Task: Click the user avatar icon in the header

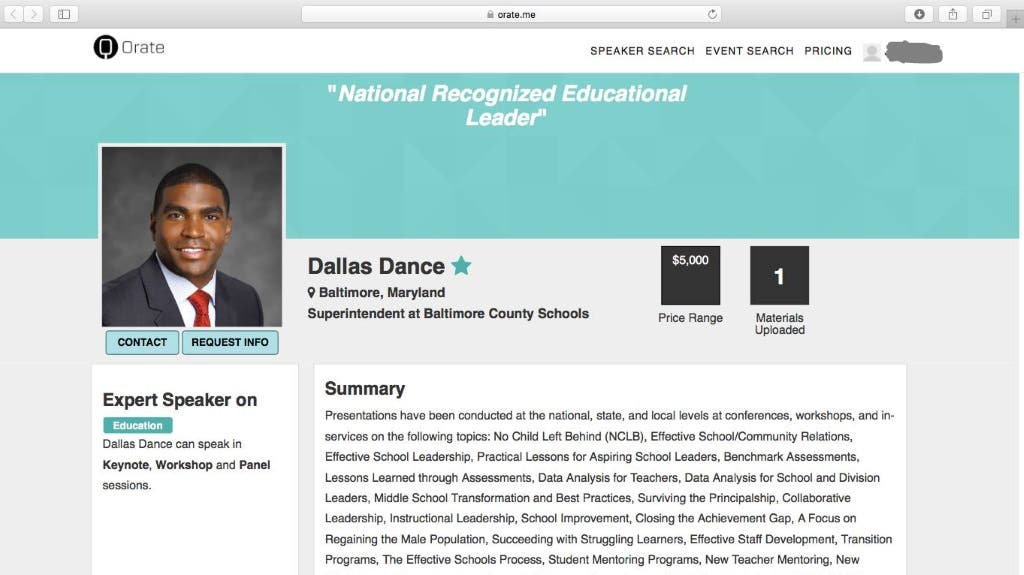Action: click(x=872, y=52)
